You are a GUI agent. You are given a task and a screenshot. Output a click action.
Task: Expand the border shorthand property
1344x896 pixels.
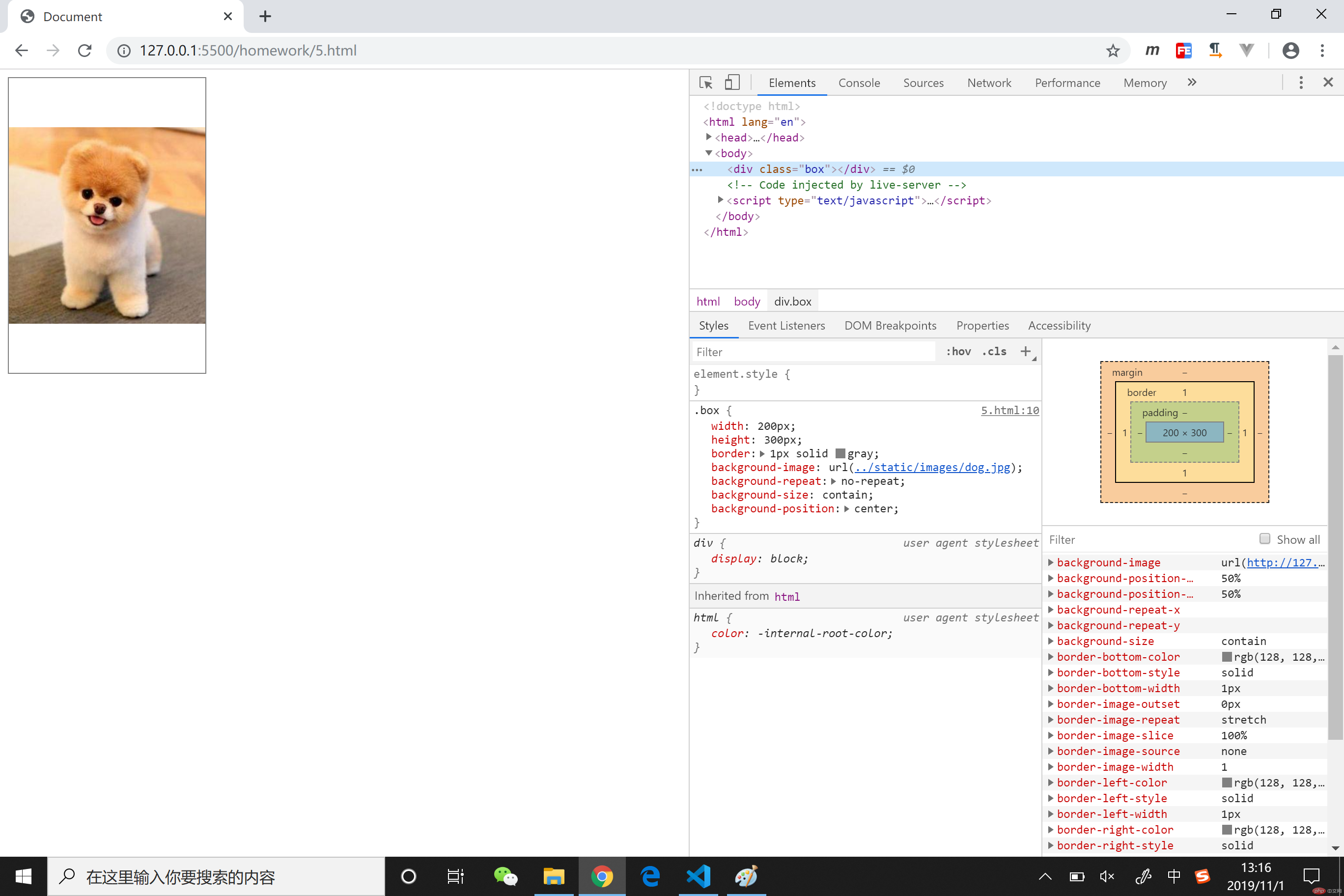[762, 454]
